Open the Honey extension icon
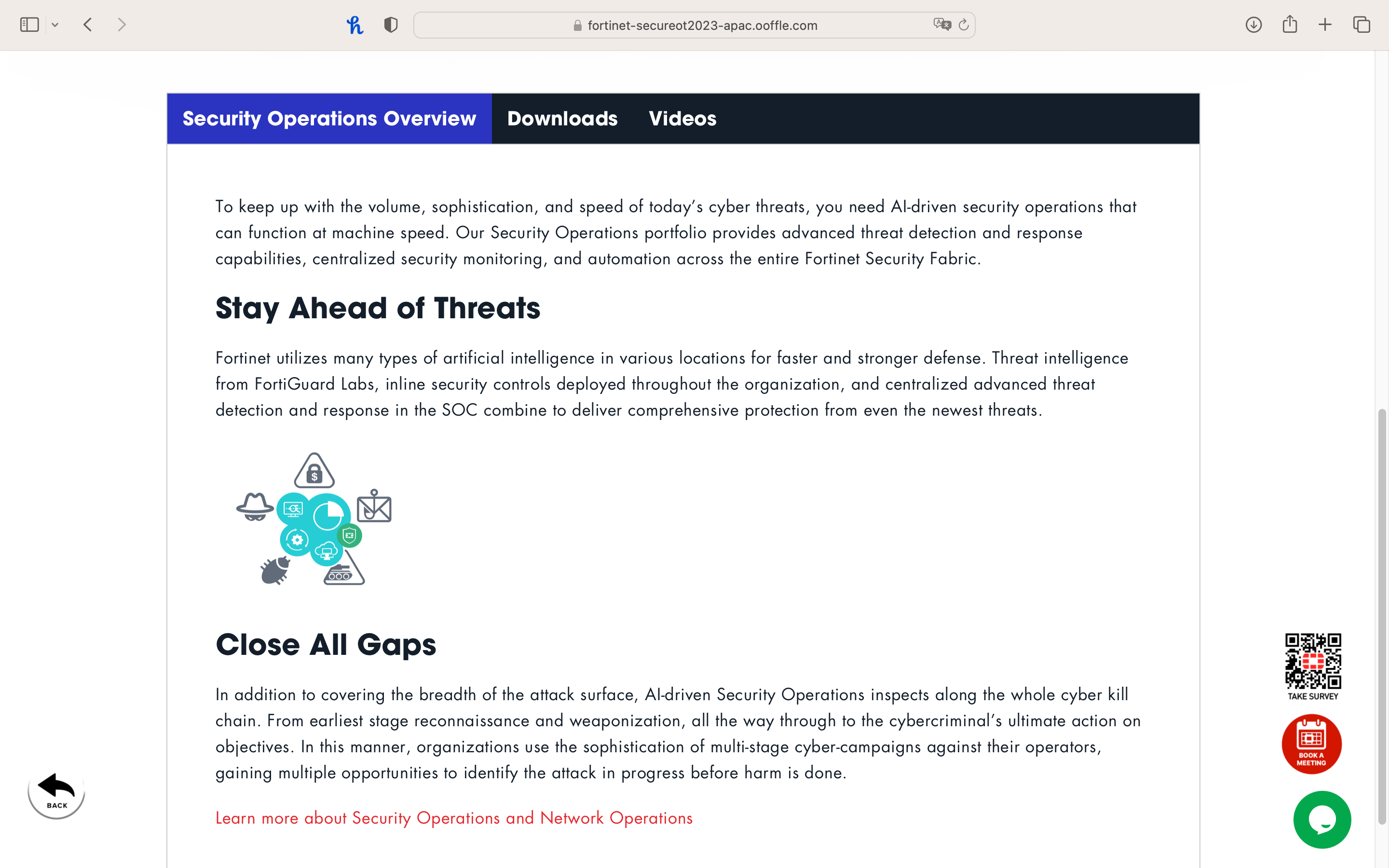Screen dimensions: 1389x868 [354, 25]
